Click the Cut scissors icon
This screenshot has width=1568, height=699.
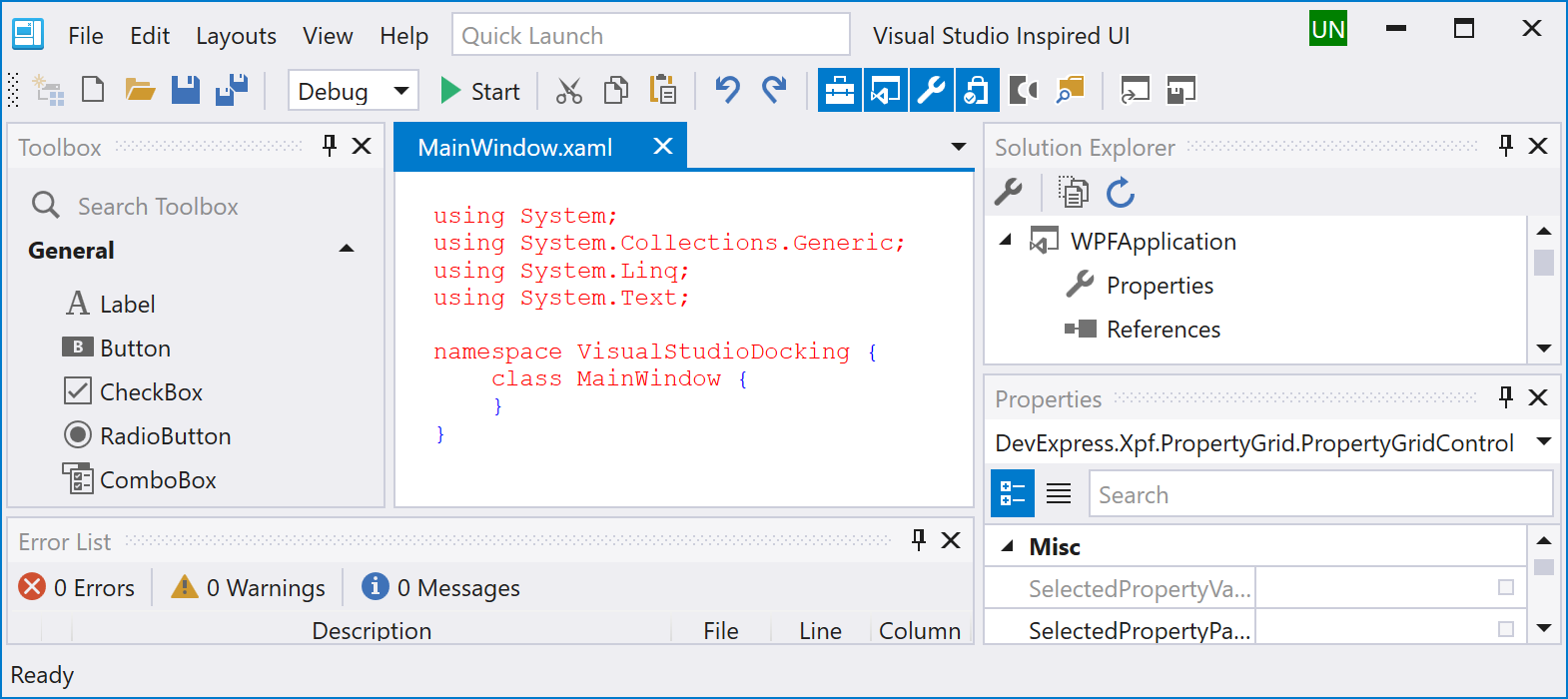tap(569, 91)
